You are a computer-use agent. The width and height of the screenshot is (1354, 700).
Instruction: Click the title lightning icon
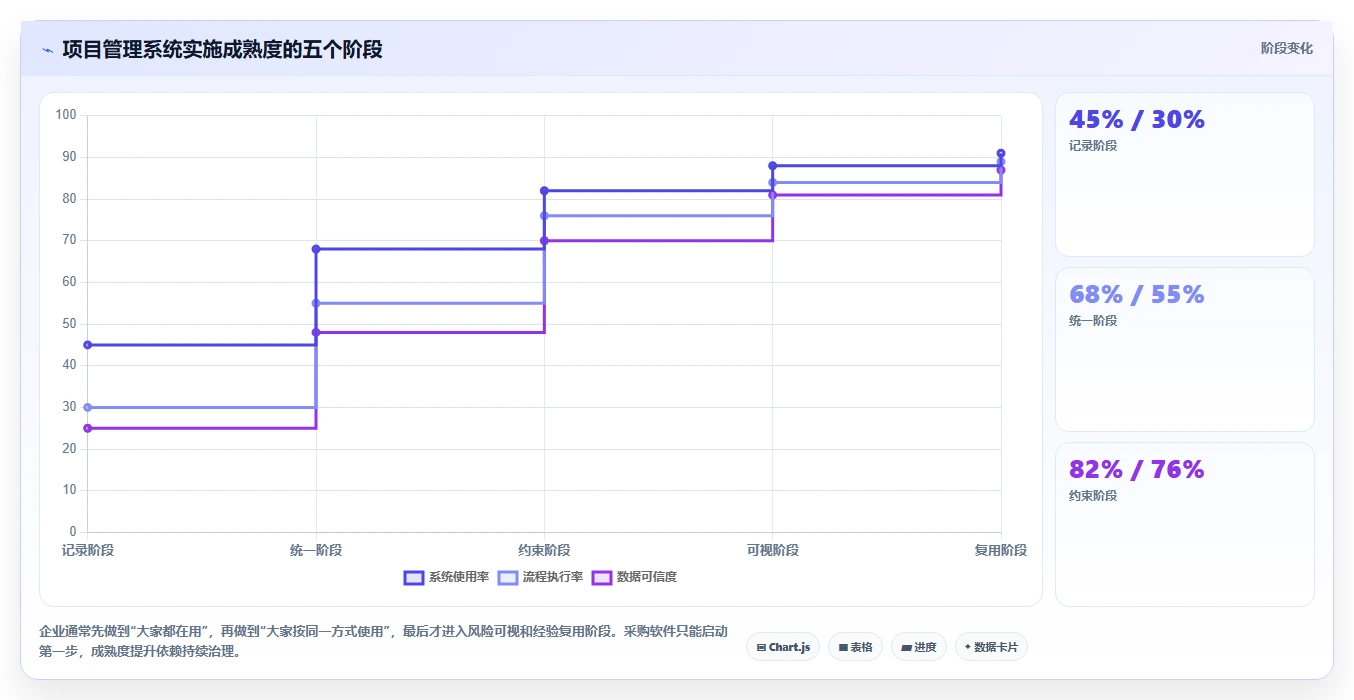[x=47, y=50]
